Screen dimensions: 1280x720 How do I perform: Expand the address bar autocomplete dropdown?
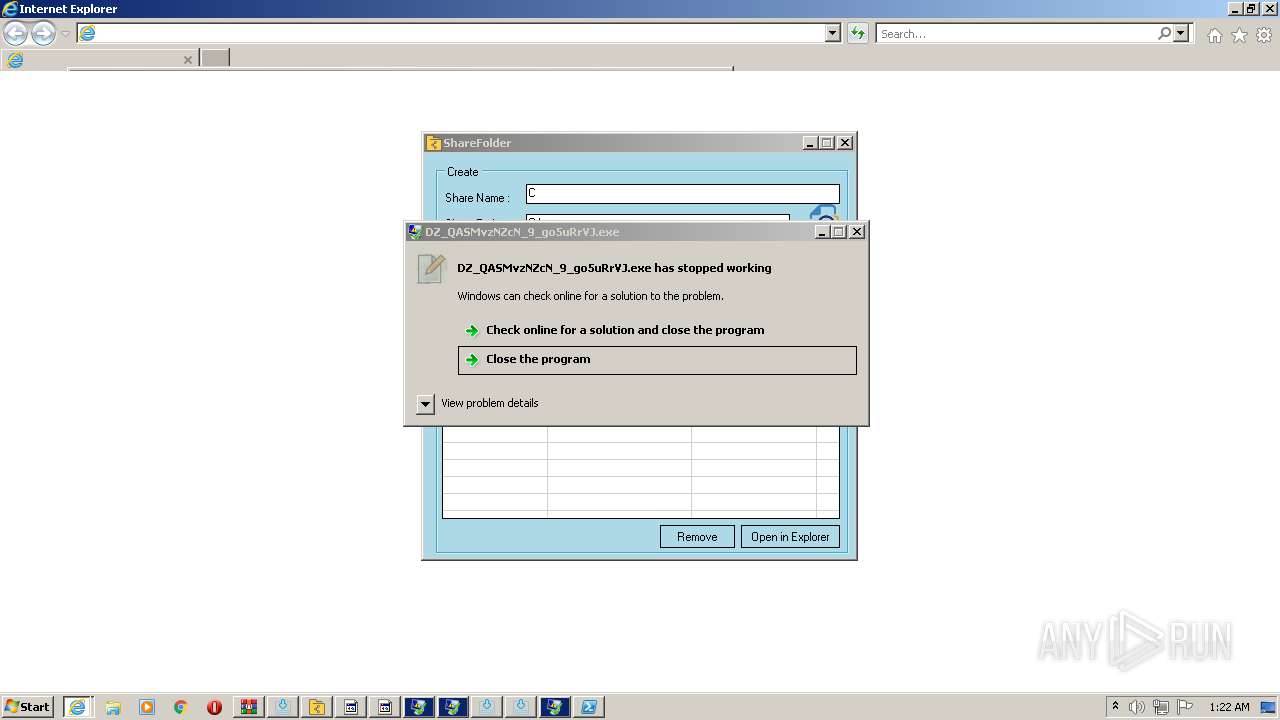(x=833, y=33)
